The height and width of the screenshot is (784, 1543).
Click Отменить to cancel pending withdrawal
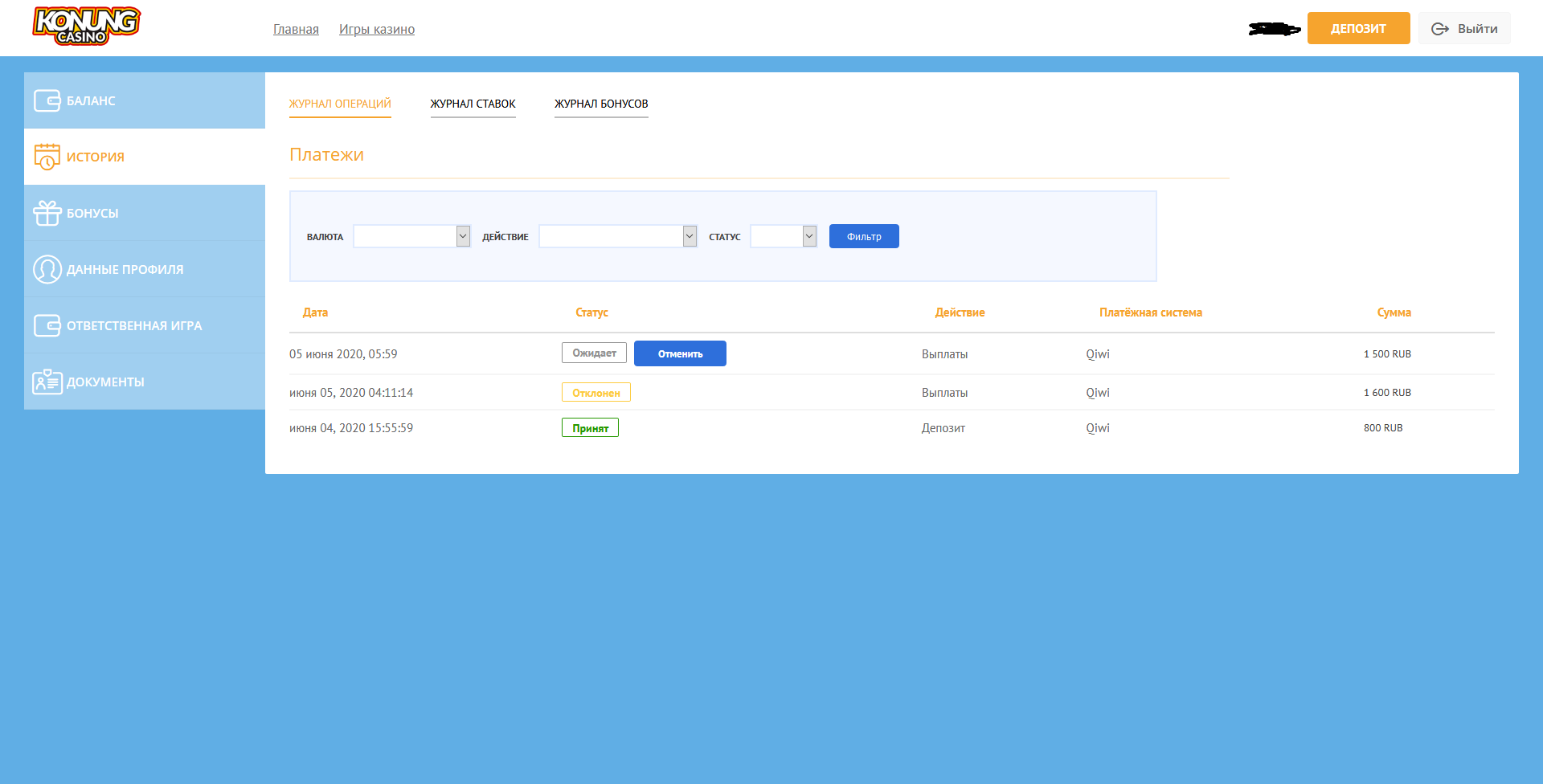(680, 353)
